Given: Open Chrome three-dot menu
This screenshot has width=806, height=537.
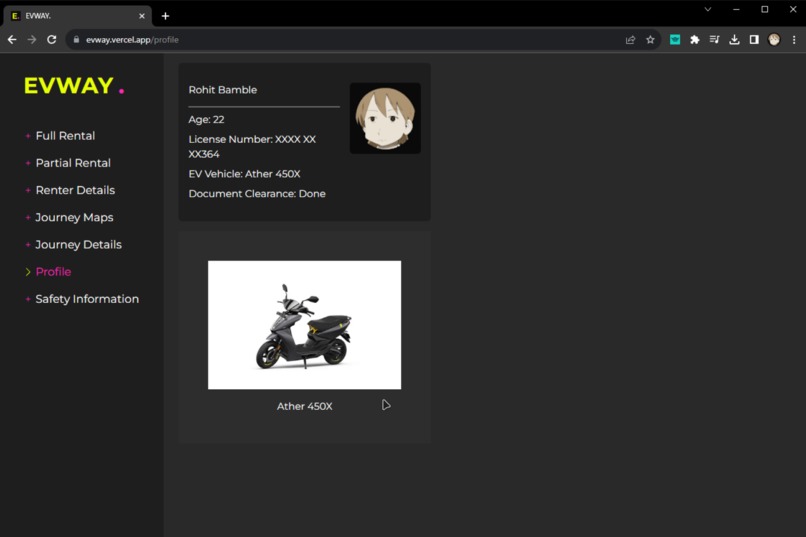Looking at the screenshot, I should click(794, 40).
